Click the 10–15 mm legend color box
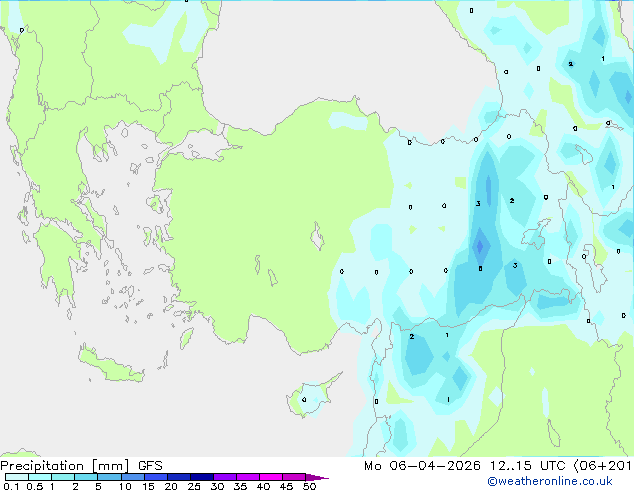Image resolution: width=634 pixels, height=490 pixels. [x=132, y=477]
